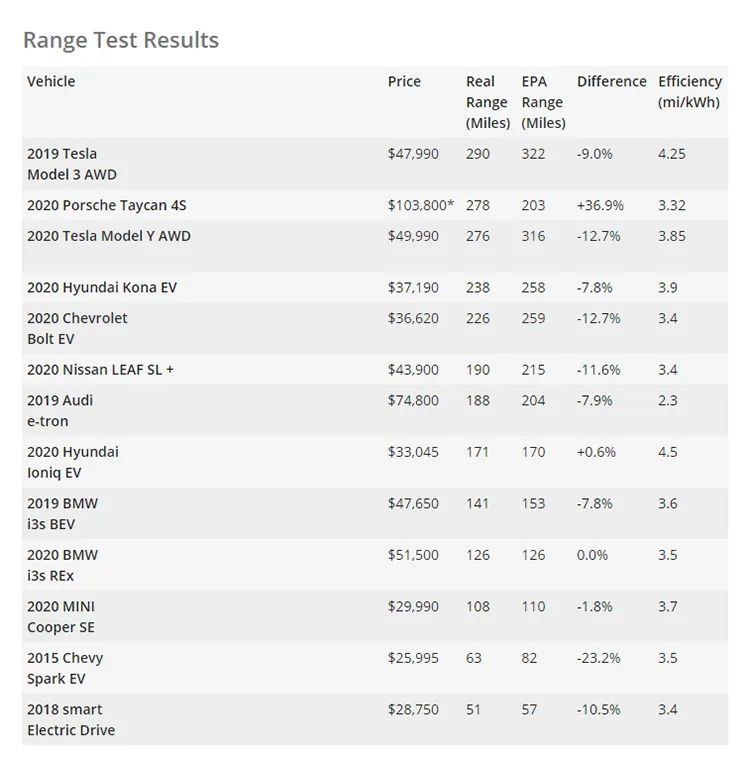Click the 2018 smart Electric Drive row
This screenshot has width=750, height=781.
click(375, 720)
